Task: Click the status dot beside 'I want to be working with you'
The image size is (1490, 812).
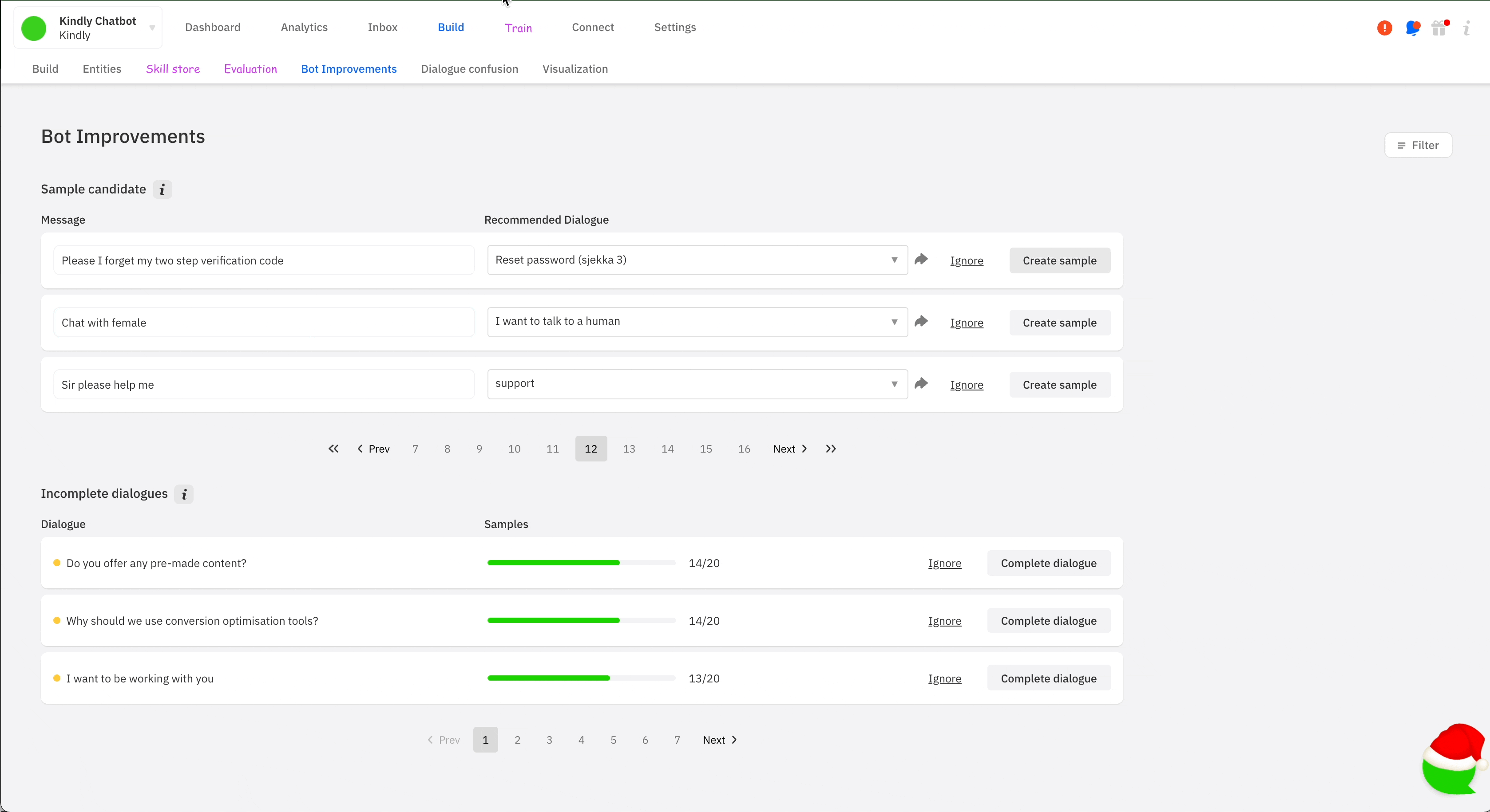Action: point(57,678)
